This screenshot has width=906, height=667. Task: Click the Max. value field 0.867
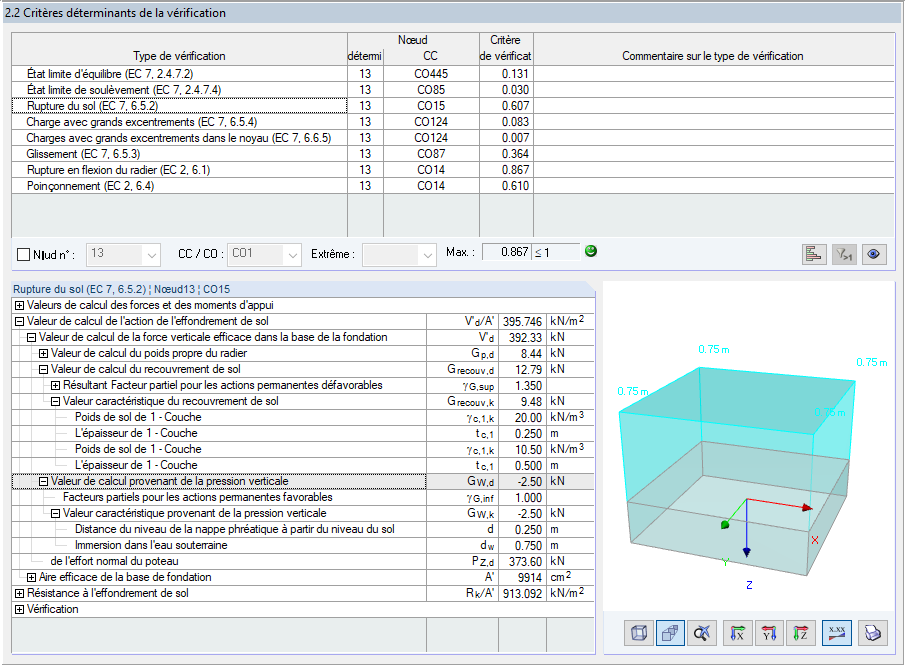tap(506, 252)
